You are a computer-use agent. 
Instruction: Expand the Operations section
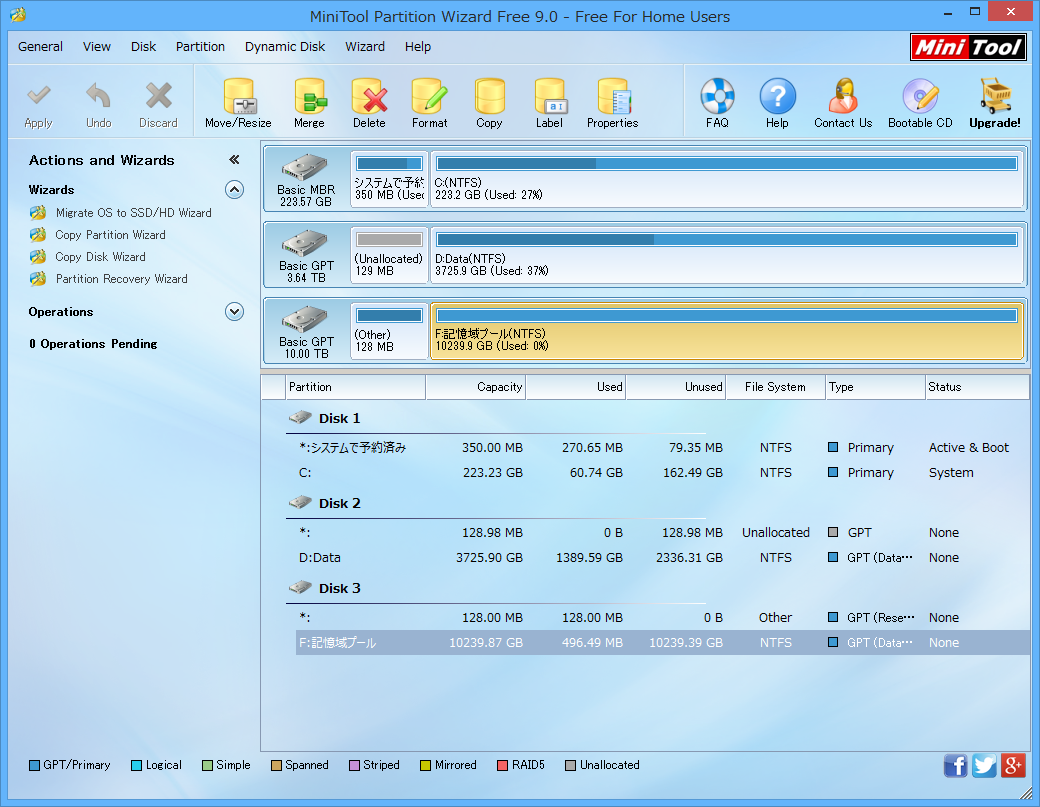click(x=234, y=312)
